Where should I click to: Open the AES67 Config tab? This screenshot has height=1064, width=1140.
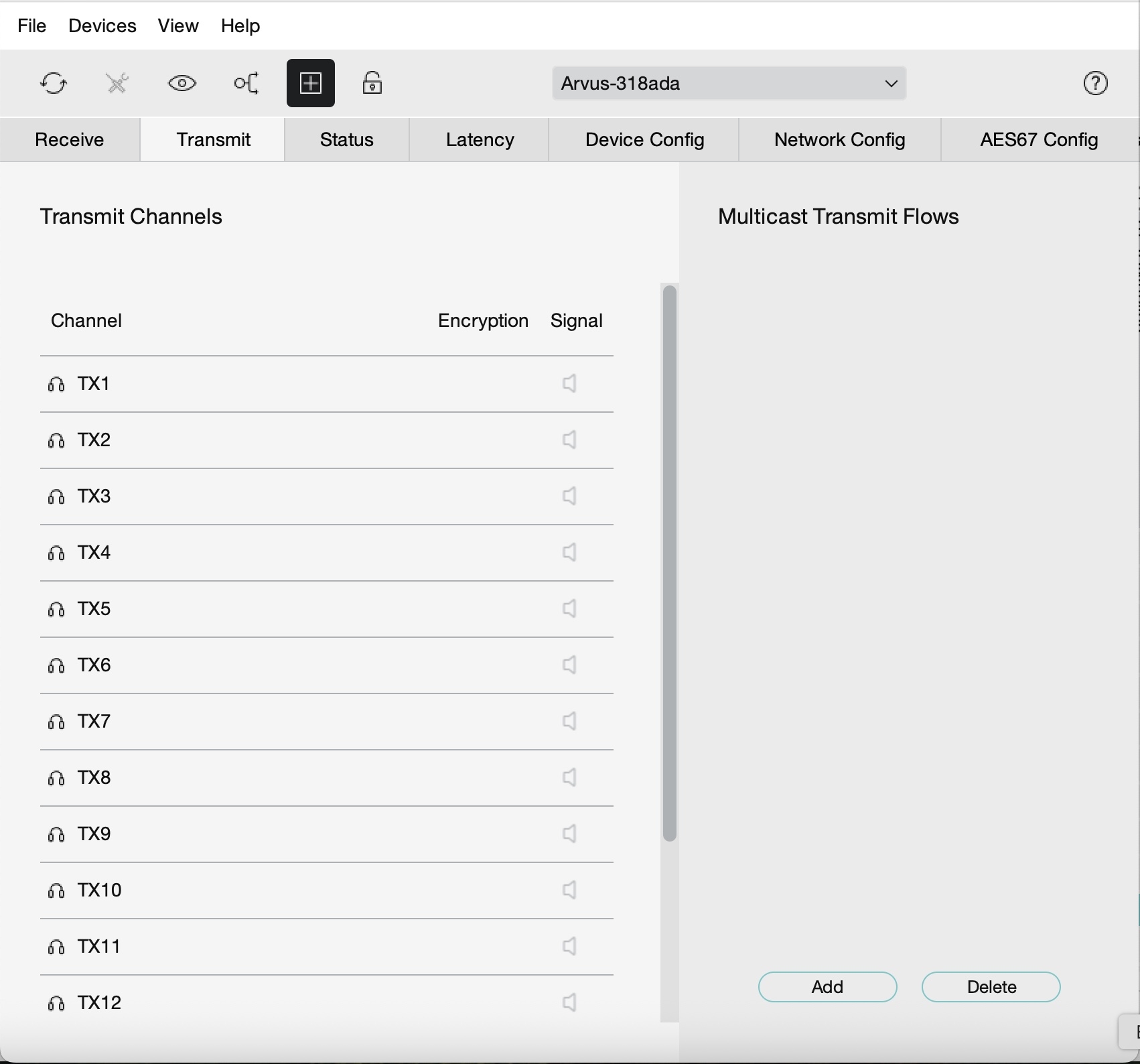coord(1039,139)
